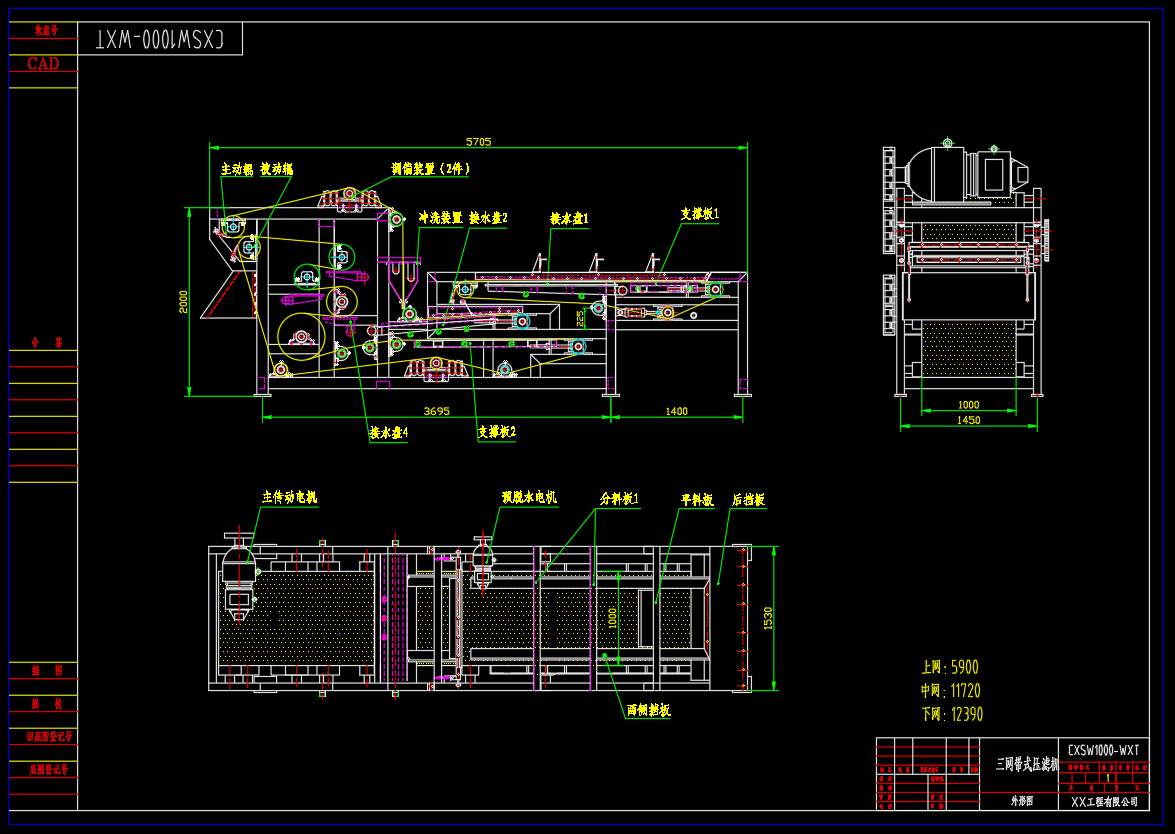The height and width of the screenshot is (834, 1175).
Task: Select the 支撑板1 callout label
Action: (x=700, y=213)
